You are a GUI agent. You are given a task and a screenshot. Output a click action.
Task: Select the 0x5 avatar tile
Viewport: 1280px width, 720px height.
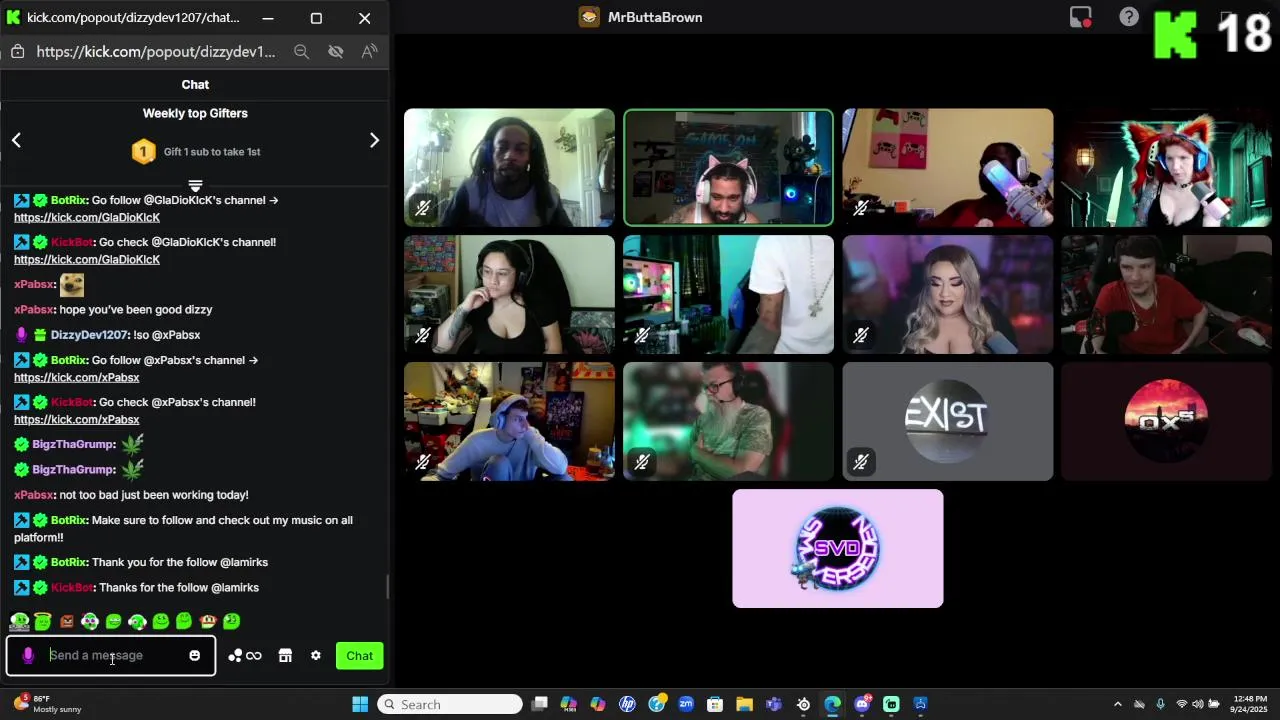(x=1166, y=421)
